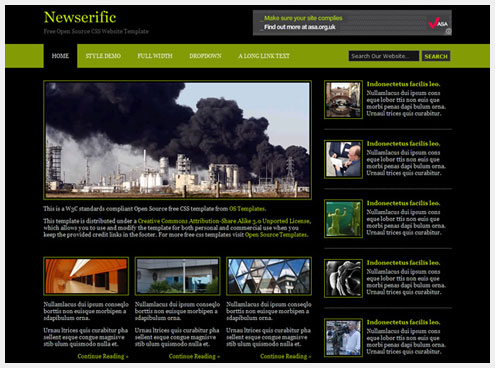The width and height of the screenshot is (495, 368).
Task: Open Indonectetus headline beside man reading papers
Action: tap(403, 144)
